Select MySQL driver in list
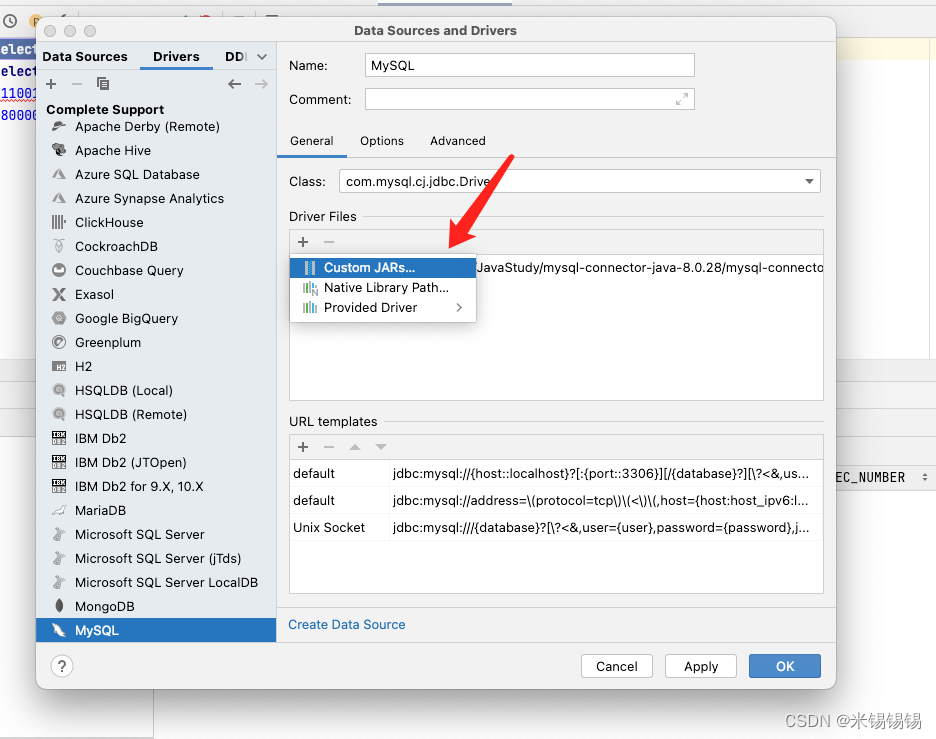Screen dimensions: 936x739 (x=156, y=630)
